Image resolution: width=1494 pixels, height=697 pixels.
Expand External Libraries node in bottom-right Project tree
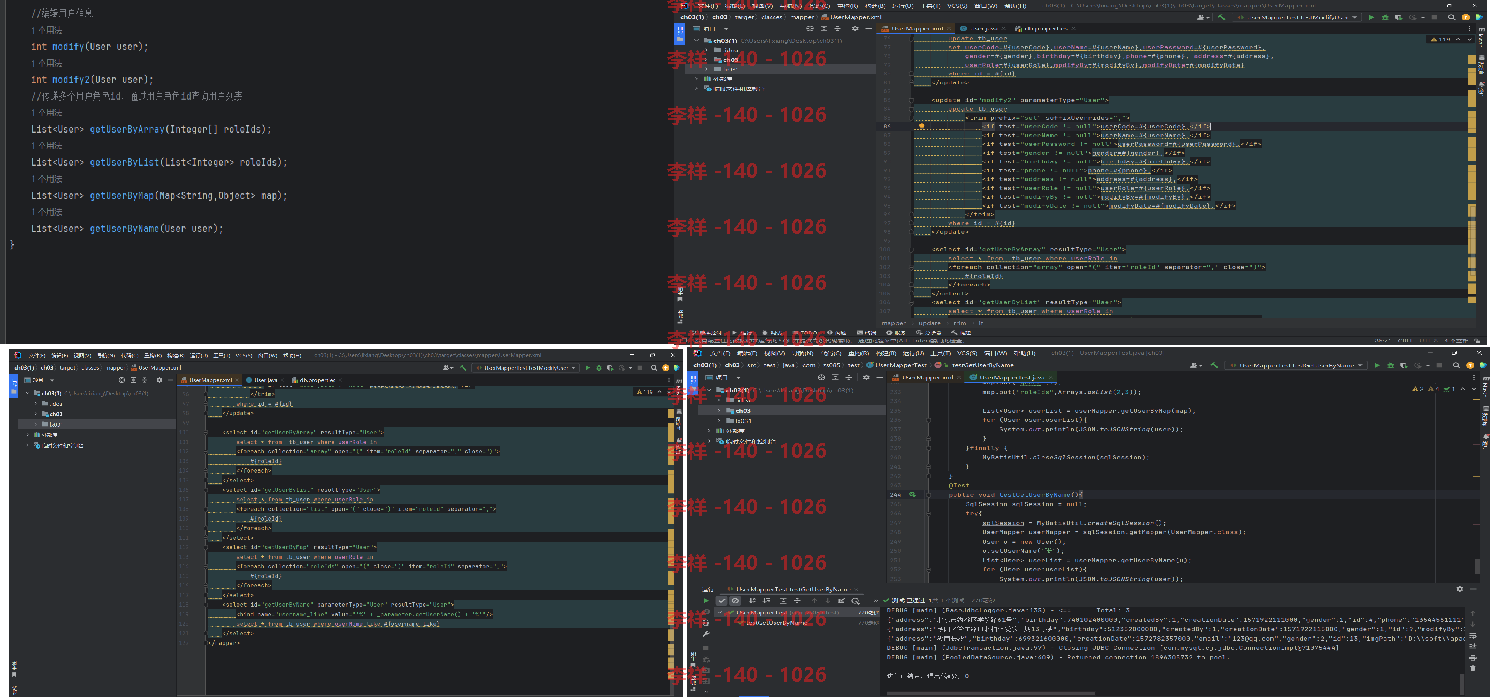click(709, 431)
